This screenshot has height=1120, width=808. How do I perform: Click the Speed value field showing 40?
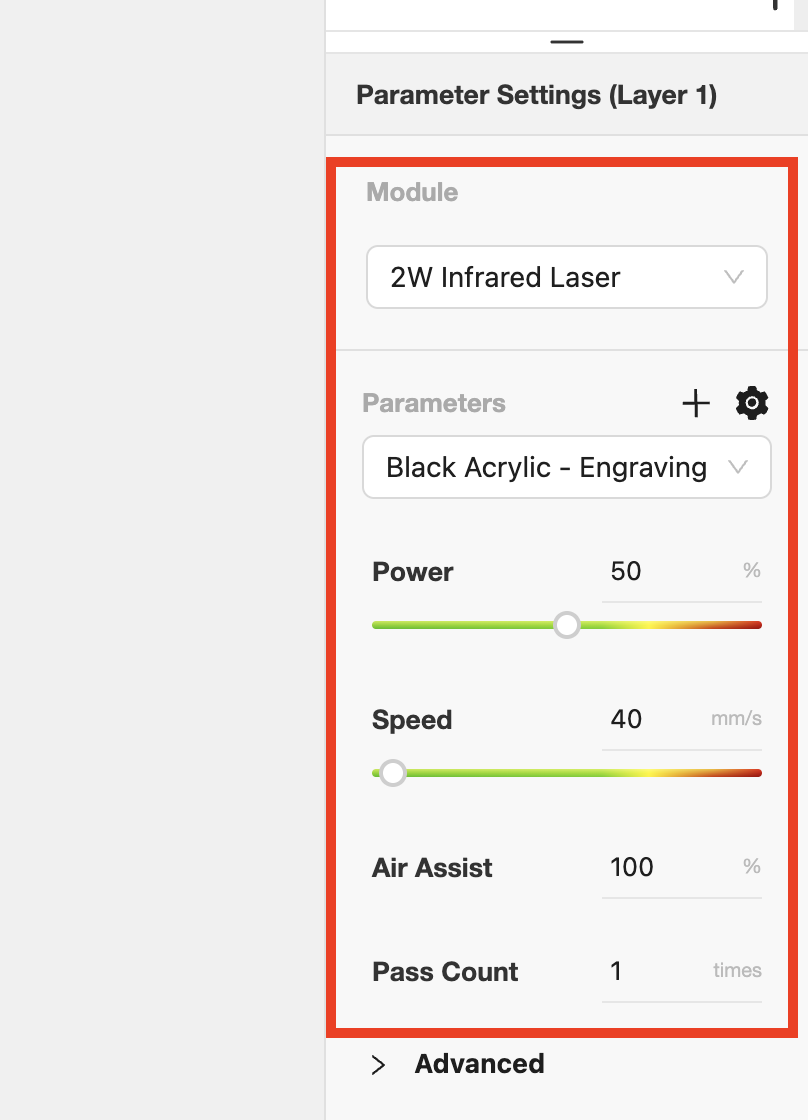pos(682,720)
